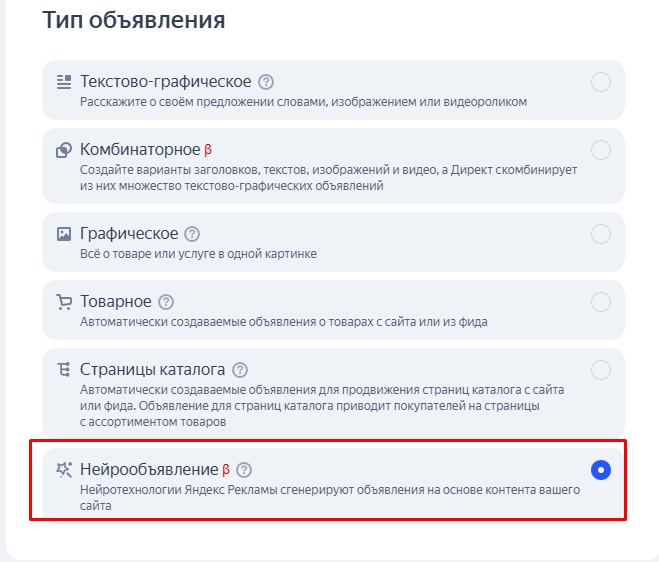The height and width of the screenshot is (562, 659).
Task: Enable the Товарное radio option
Action: pos(601,302)
